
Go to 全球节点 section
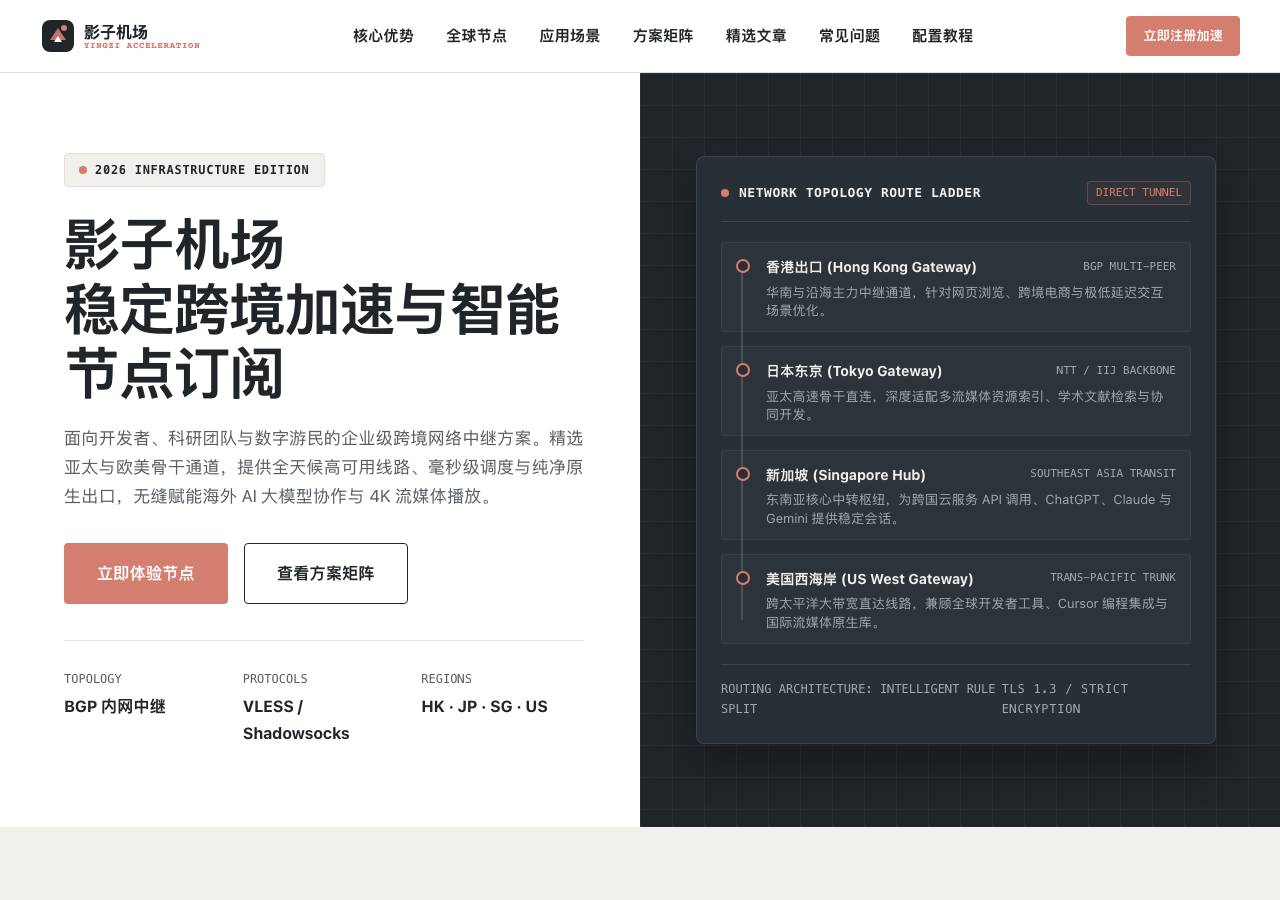[x=476, y=36]
